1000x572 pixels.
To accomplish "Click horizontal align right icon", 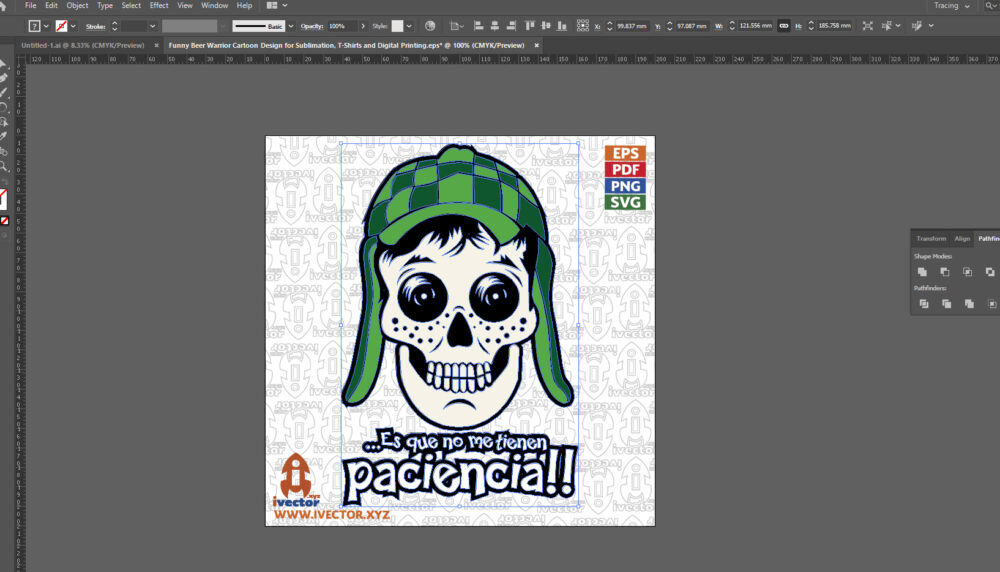I will click(x=511, y=26).
